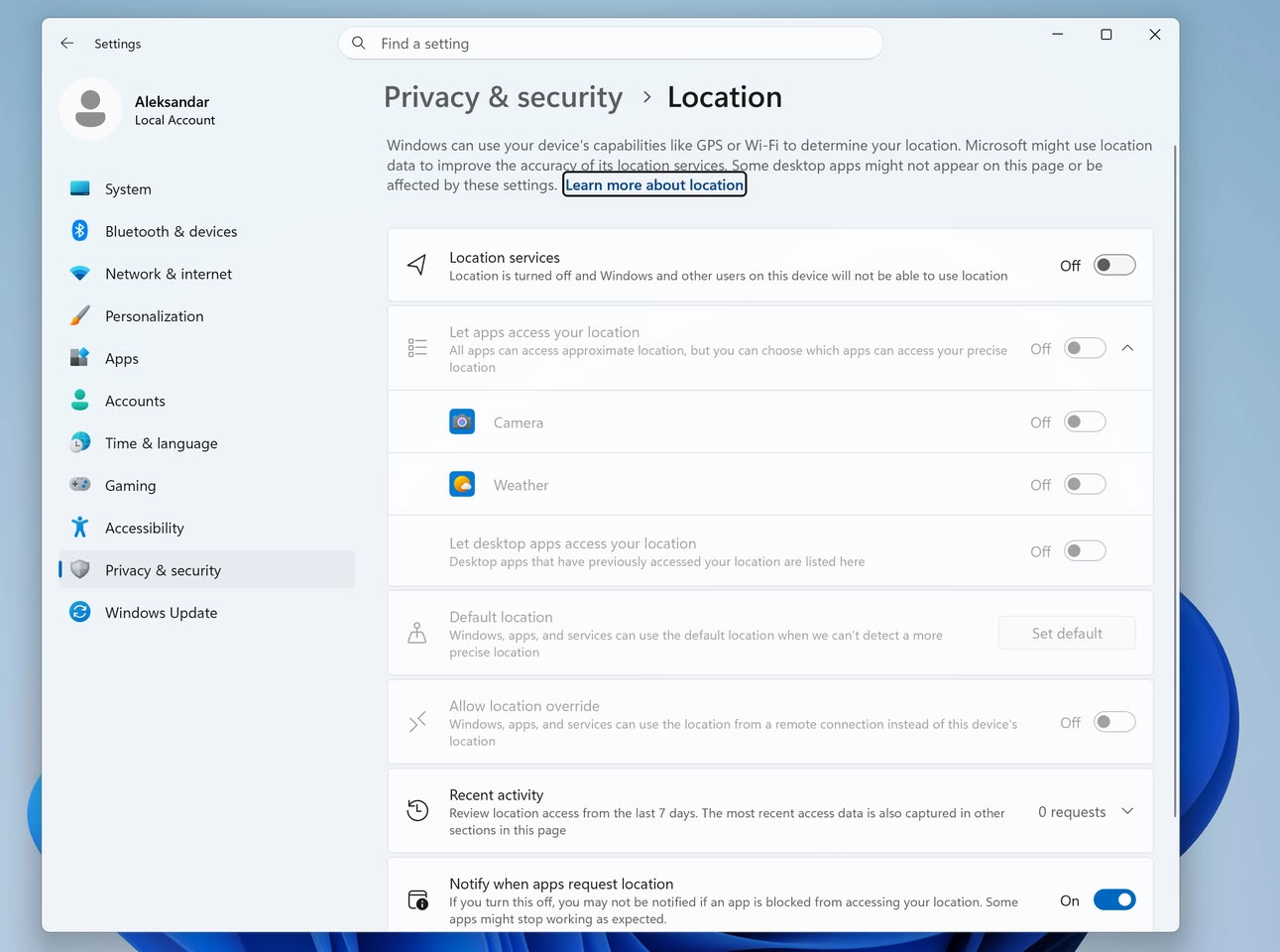Click the Allow location override icon

tap(417, 722)
